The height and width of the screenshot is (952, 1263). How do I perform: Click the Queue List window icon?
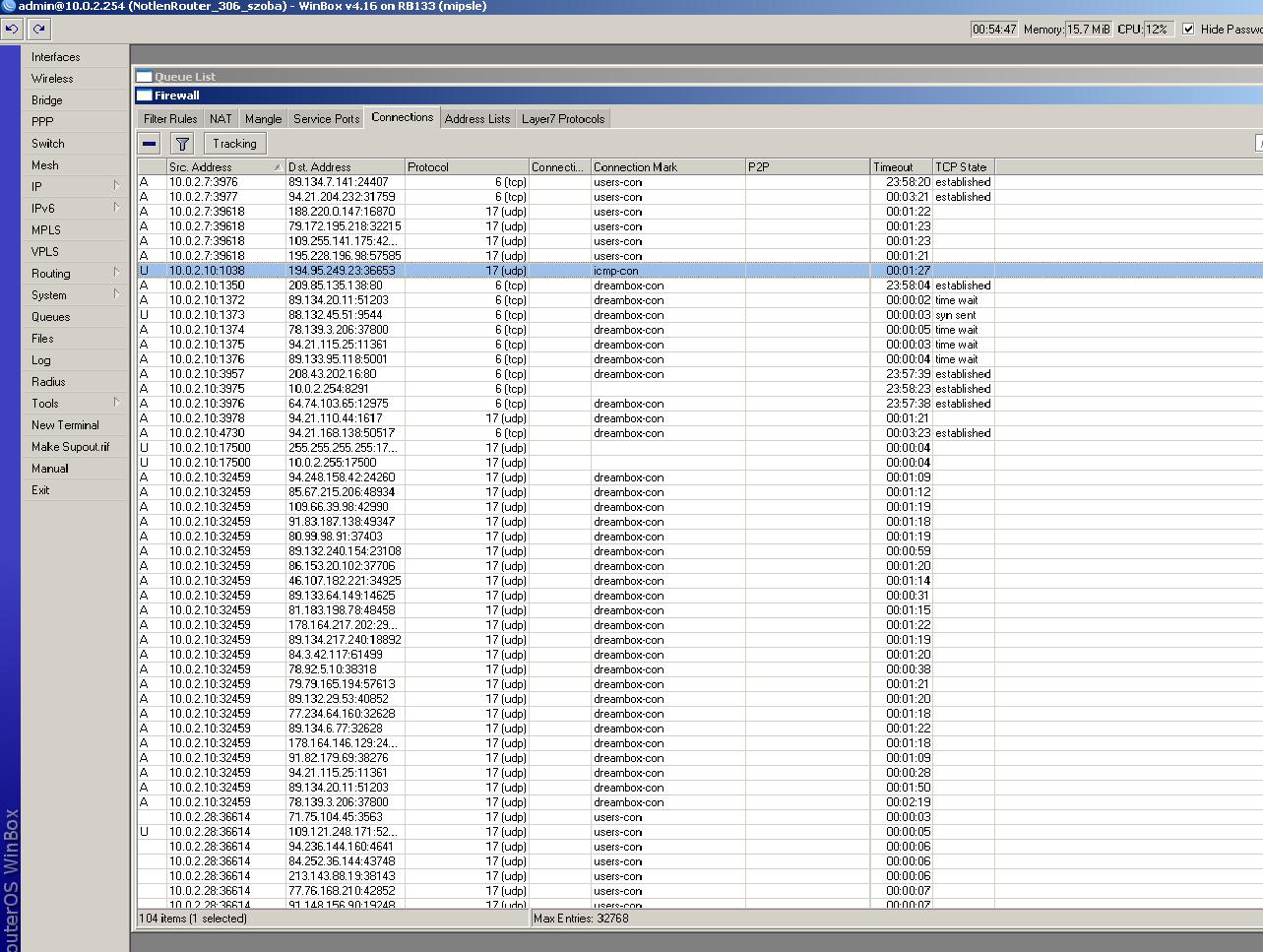pyautogui.click(x=144, y=76)
